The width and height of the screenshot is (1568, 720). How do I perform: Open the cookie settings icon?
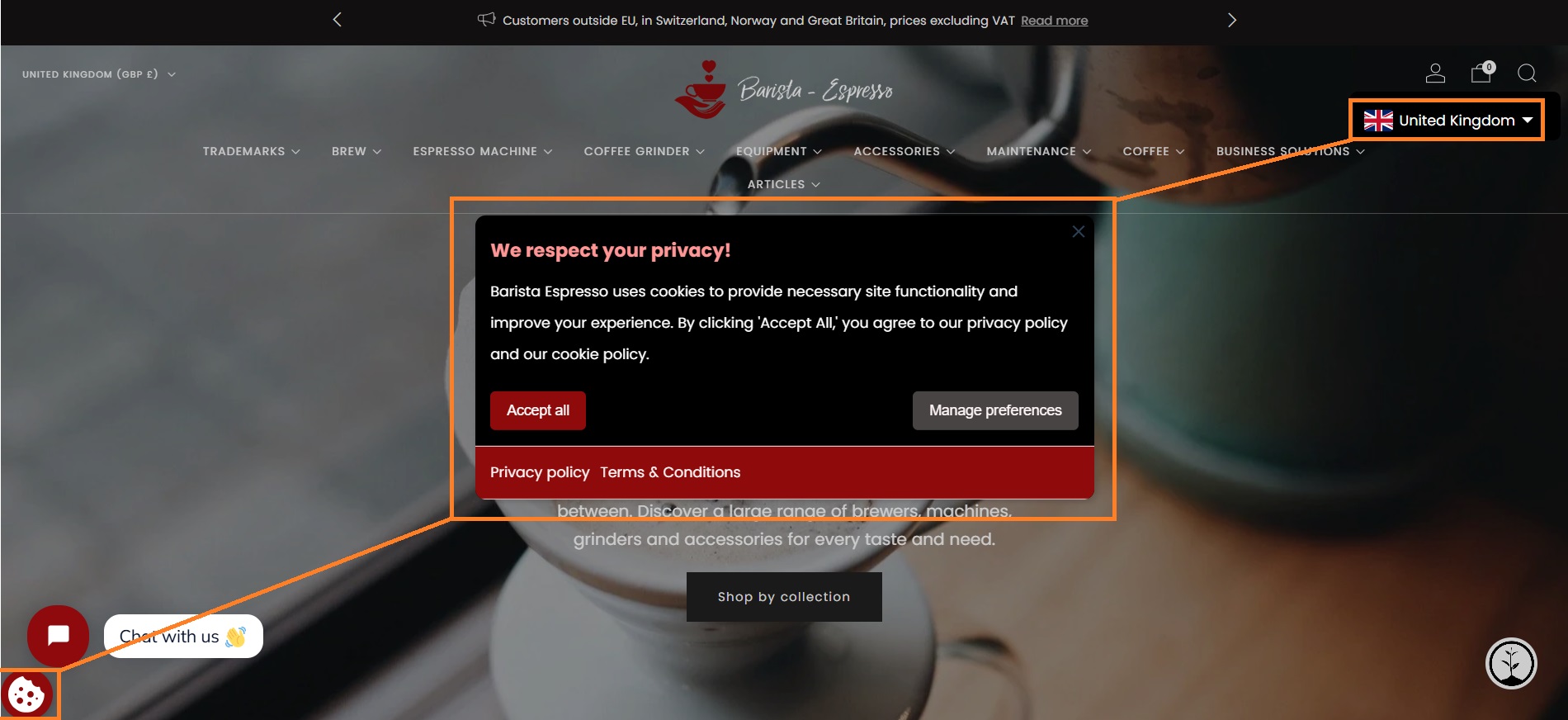coord(26,694)
